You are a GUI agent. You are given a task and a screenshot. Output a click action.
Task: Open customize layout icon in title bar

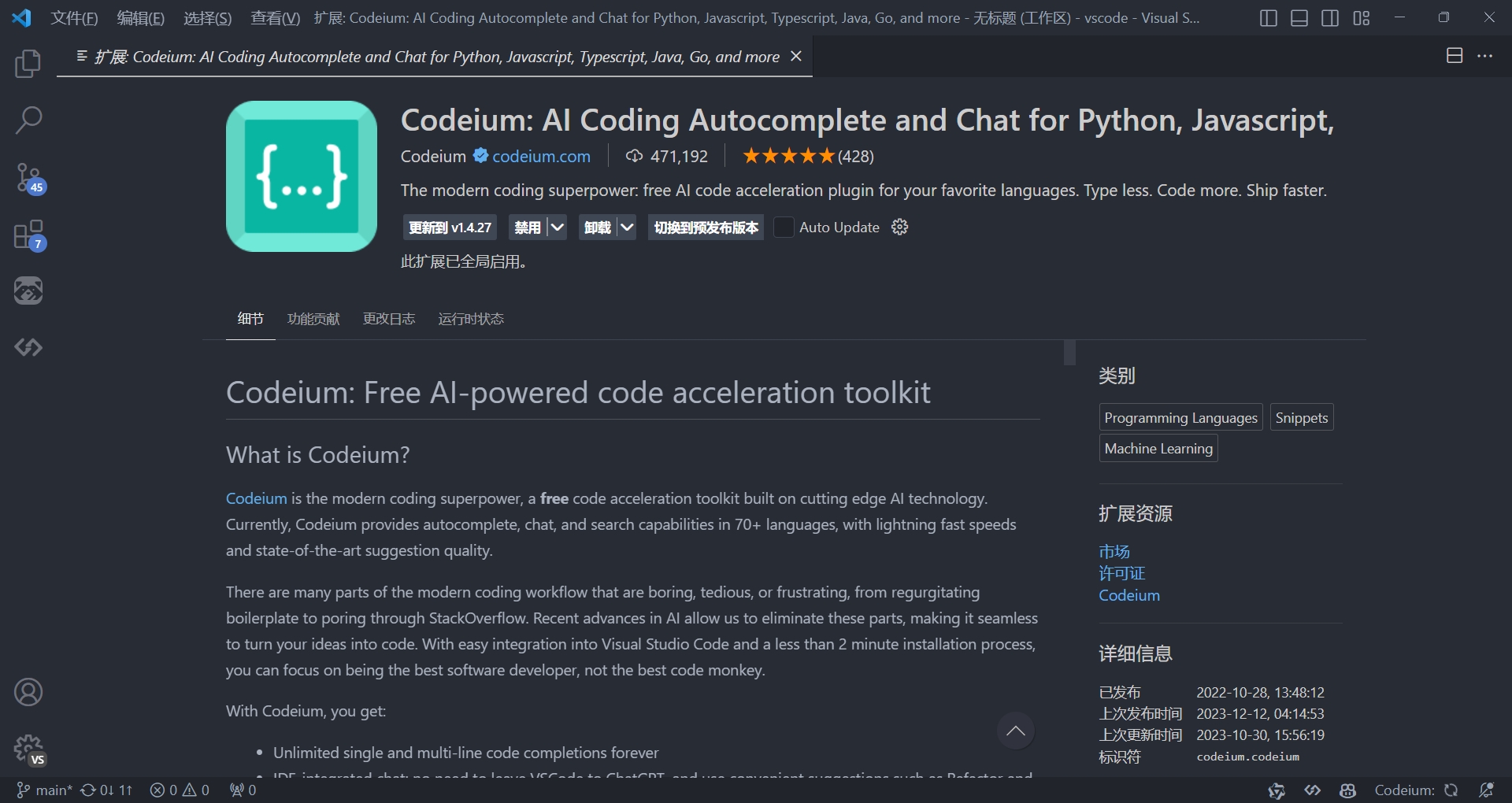[1362, 18]
